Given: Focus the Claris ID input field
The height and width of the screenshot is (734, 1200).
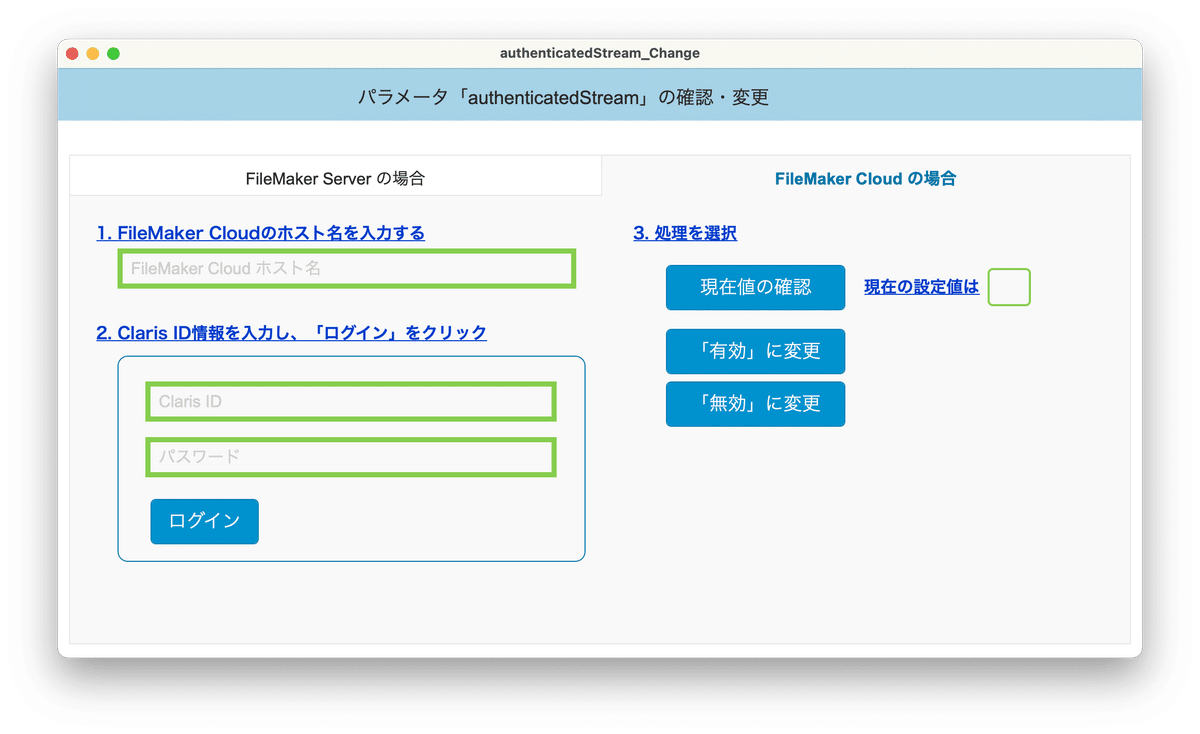Looking at the screenshot, I should pyautogui.click(x=351, y=402).
